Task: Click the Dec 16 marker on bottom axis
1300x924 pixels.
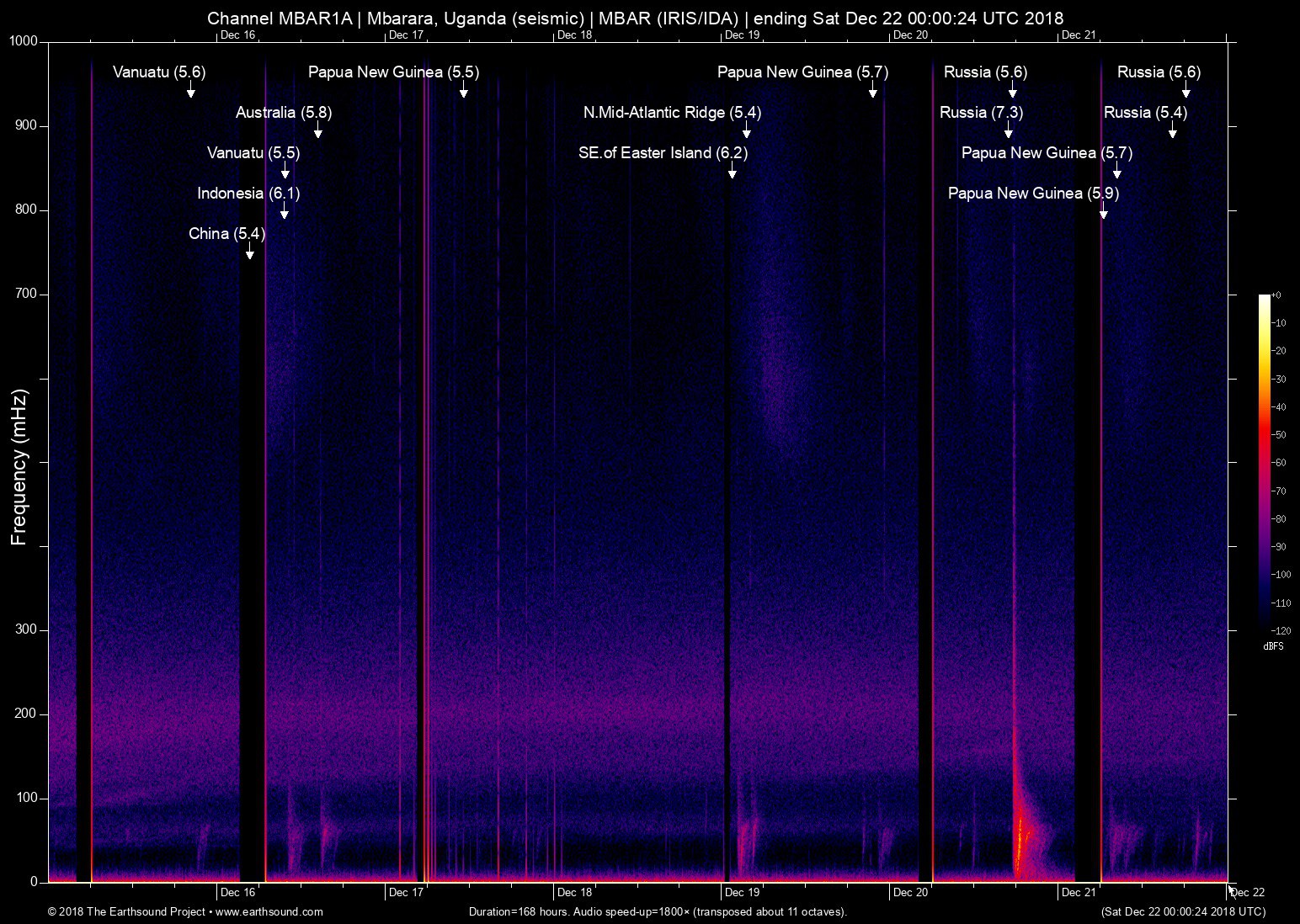Action: click(x=237, y=892)
